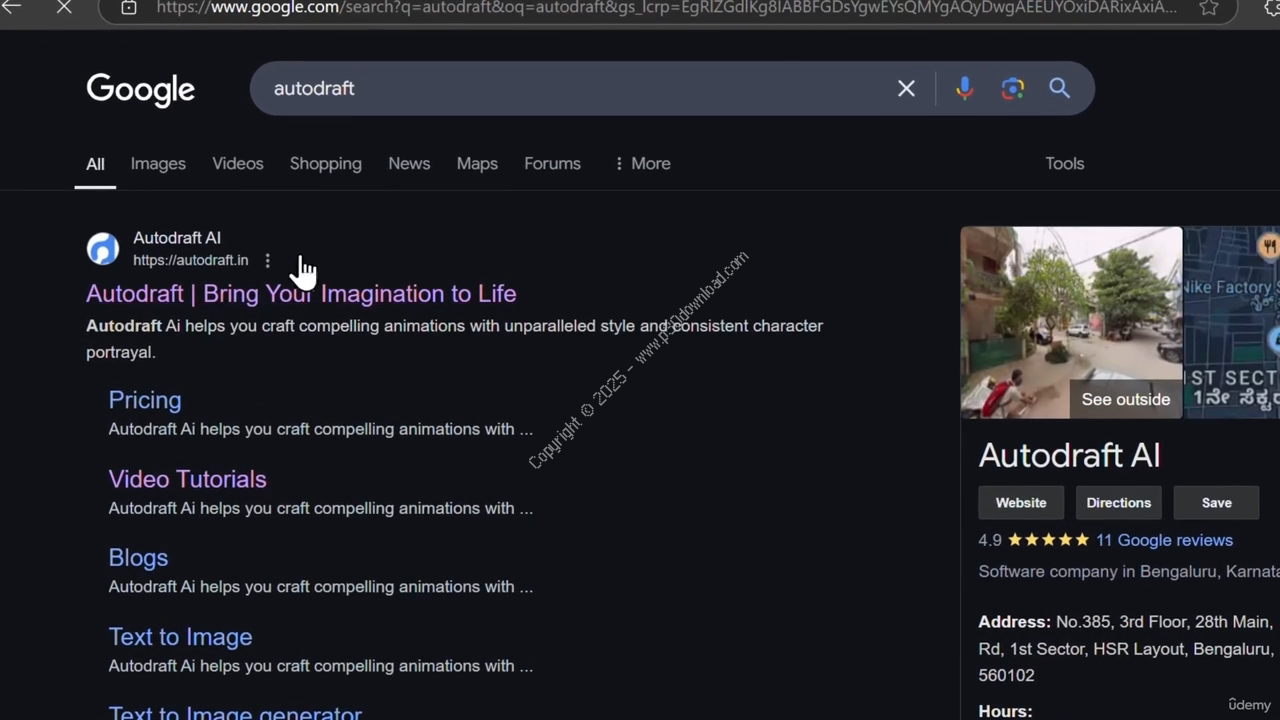Switch to the Forums tab
The width and height of the screenshot is (1280, 720).
pos(552,164)
